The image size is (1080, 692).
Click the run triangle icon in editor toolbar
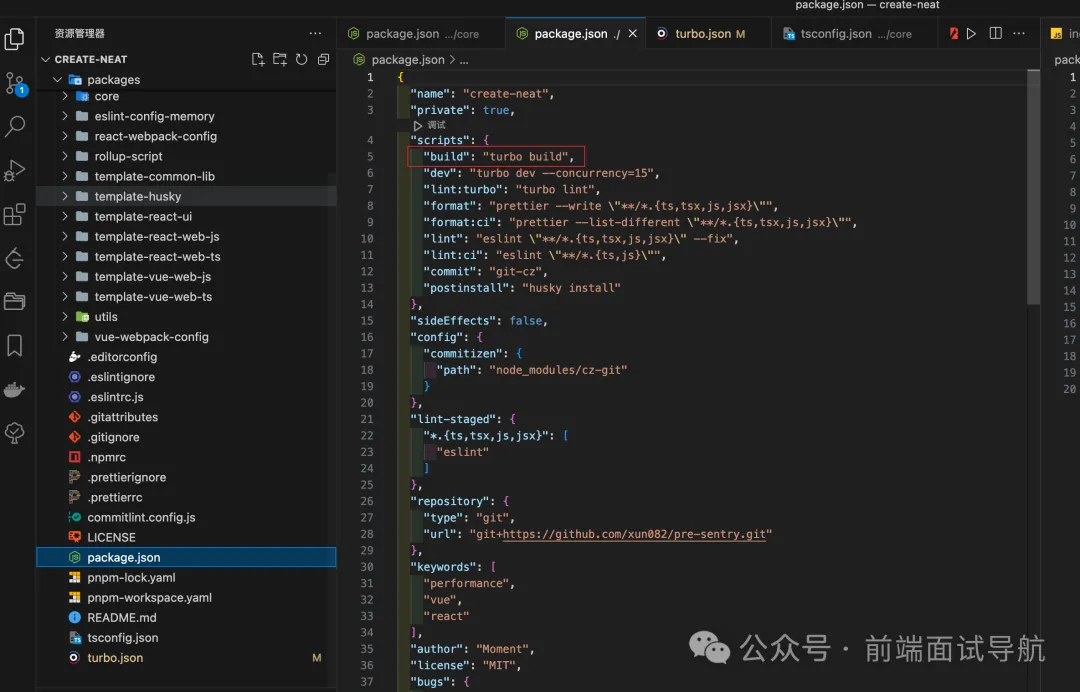tap(971, 33)
